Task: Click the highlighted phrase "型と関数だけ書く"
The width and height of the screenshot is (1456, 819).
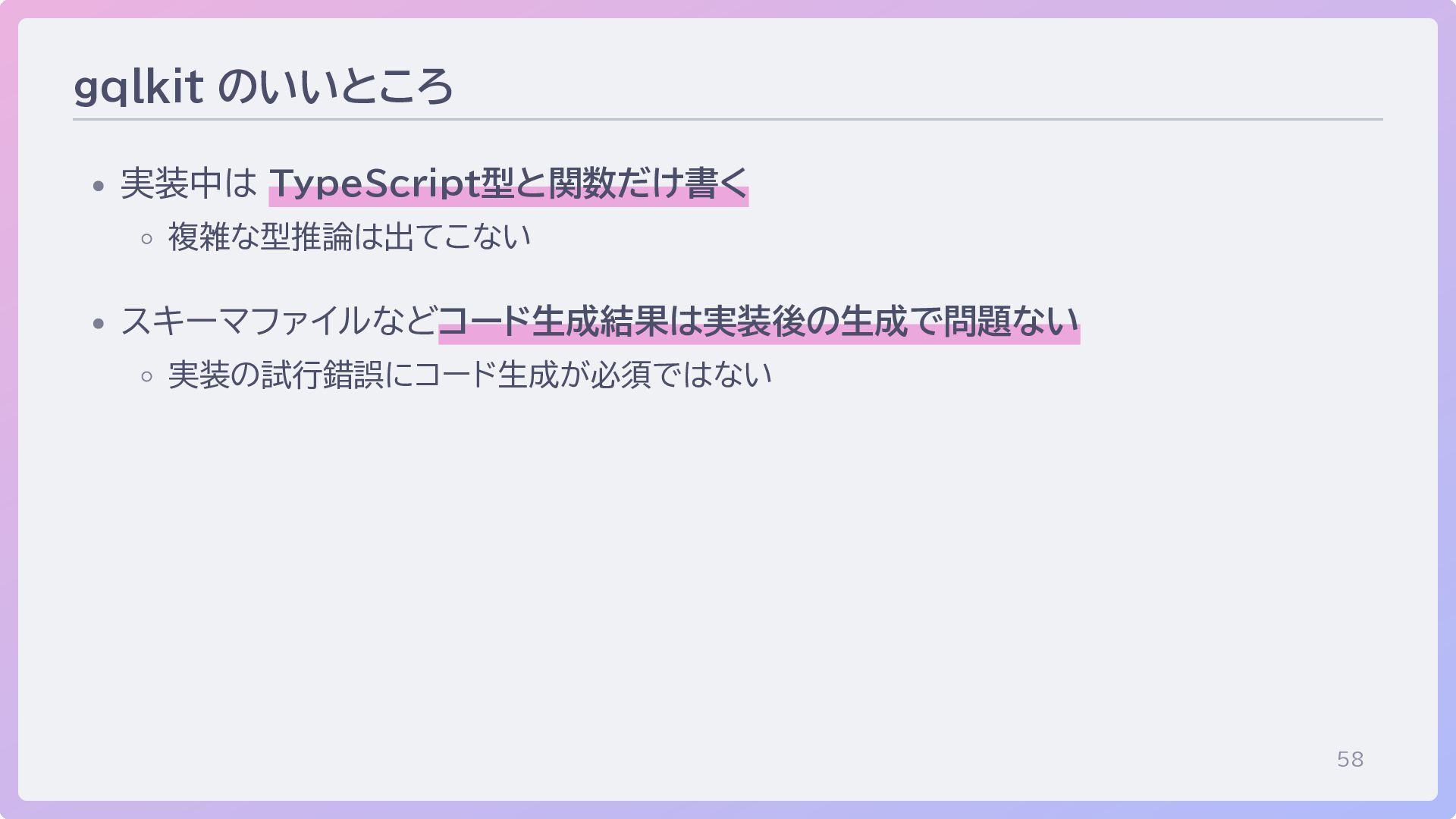Action: [614, 184]
